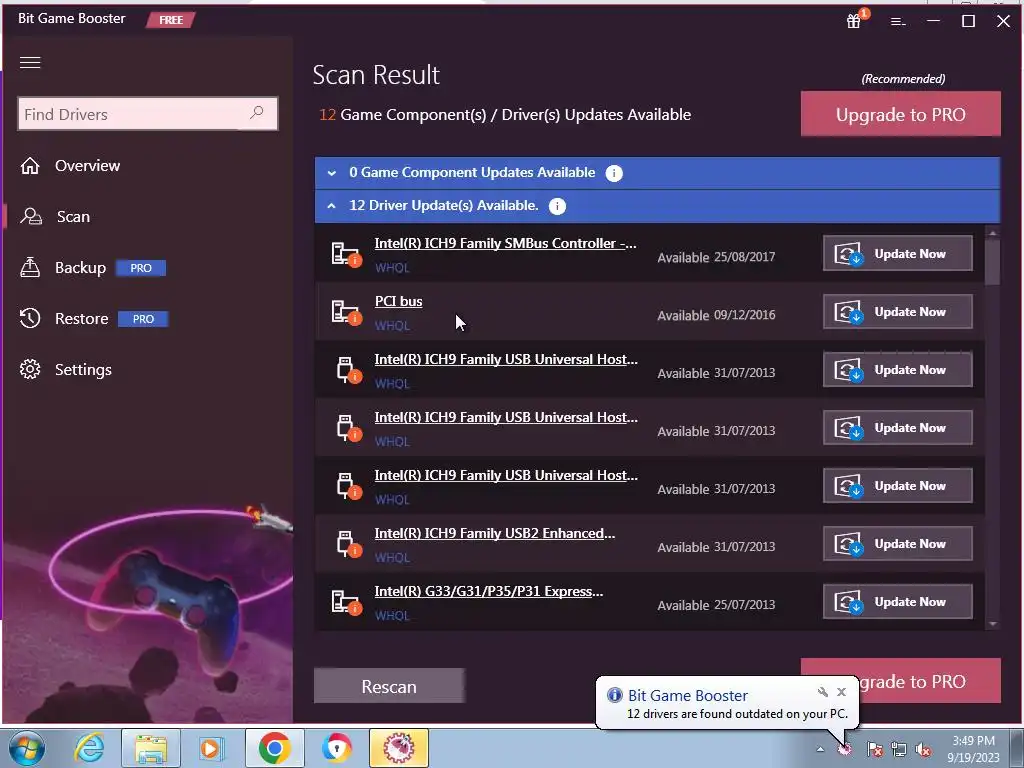Click device icon for PCI bus row
1024x768 pixels.
click(345, 312)
